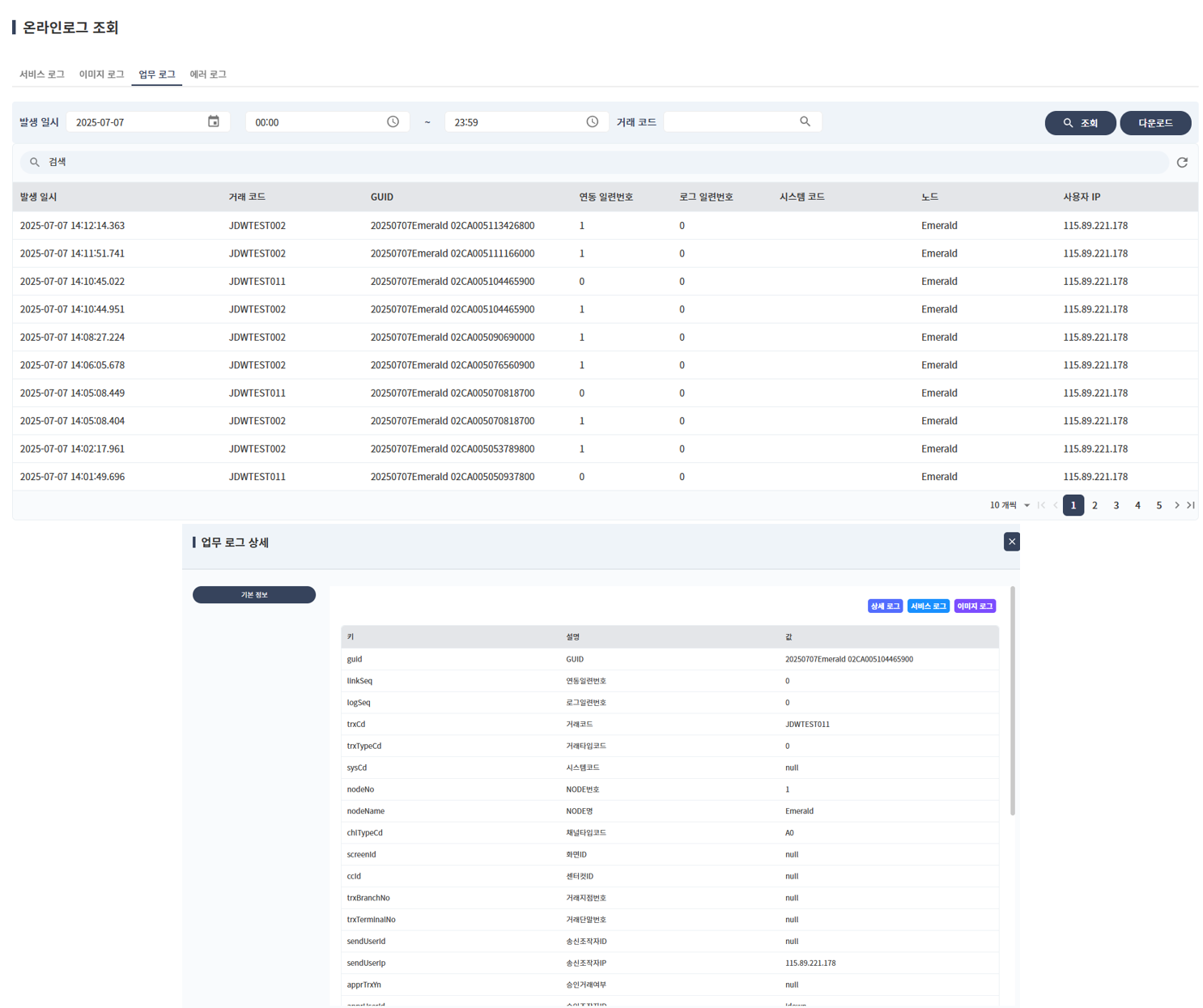This screenshot has width=1203, height=1008.
Task: Click the 상세 로그 toggle button in detail popup
Action: (885, 606)
